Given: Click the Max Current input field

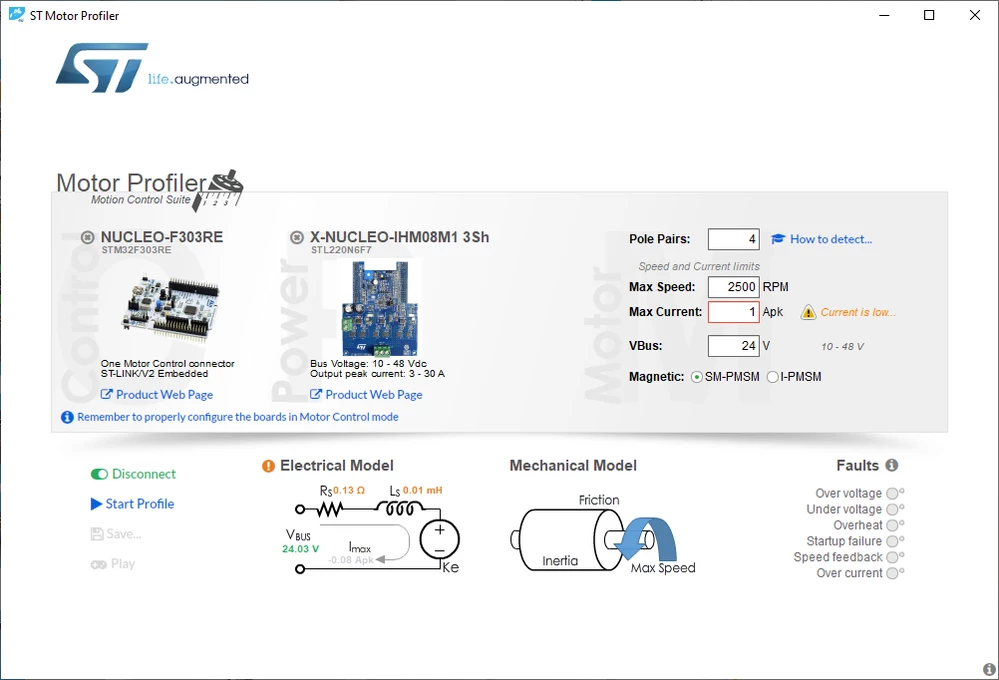Looking at the screenshot, I should click(x=733, y=312).
